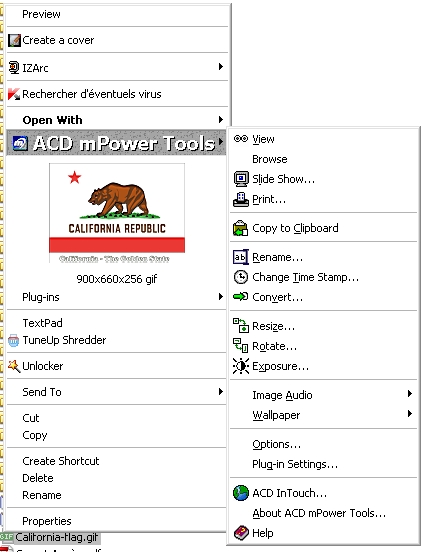Expand the Plug-ins submenu arrow

point(221,296)
